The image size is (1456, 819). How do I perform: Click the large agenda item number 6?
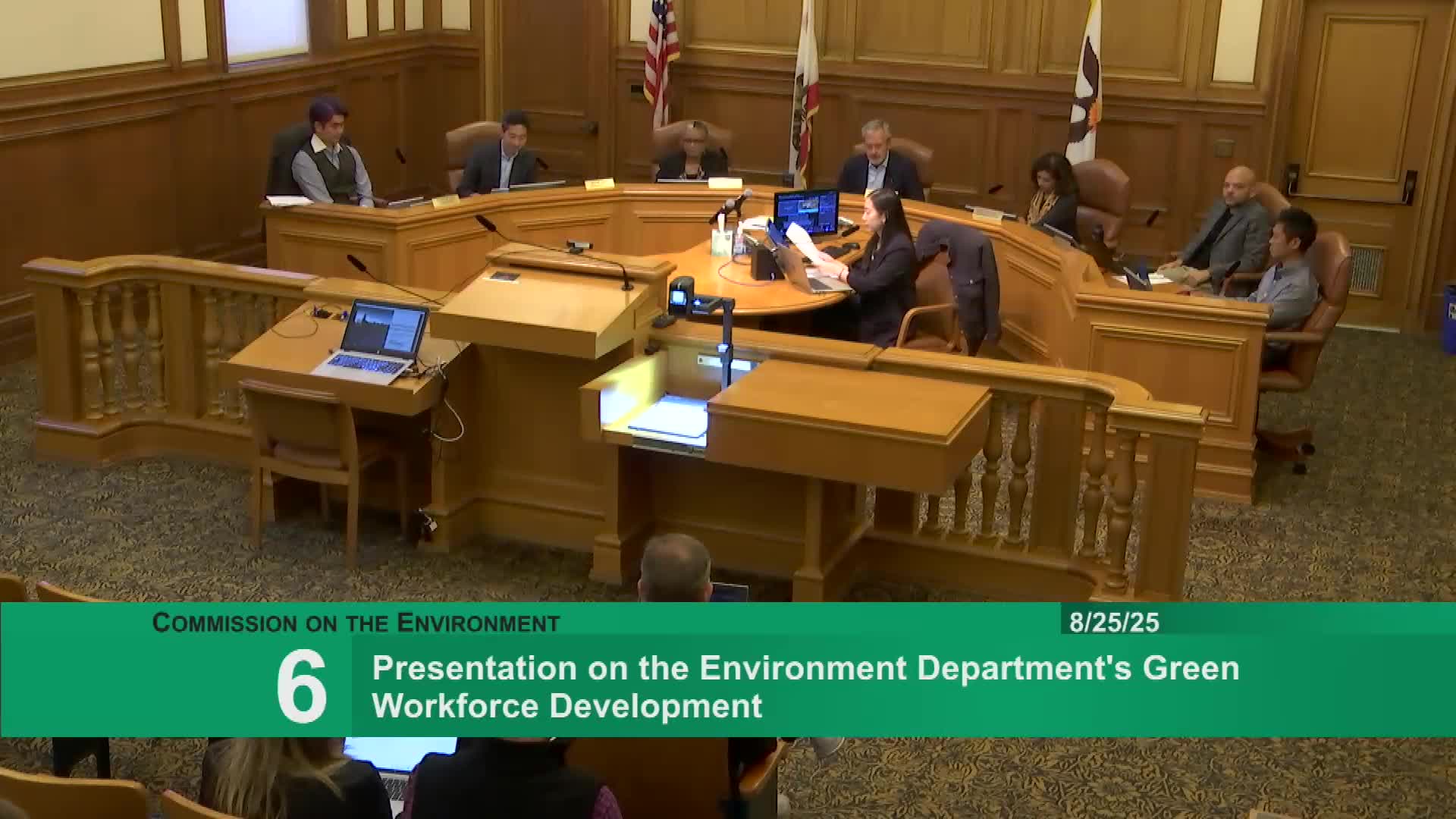pos(301,687)
